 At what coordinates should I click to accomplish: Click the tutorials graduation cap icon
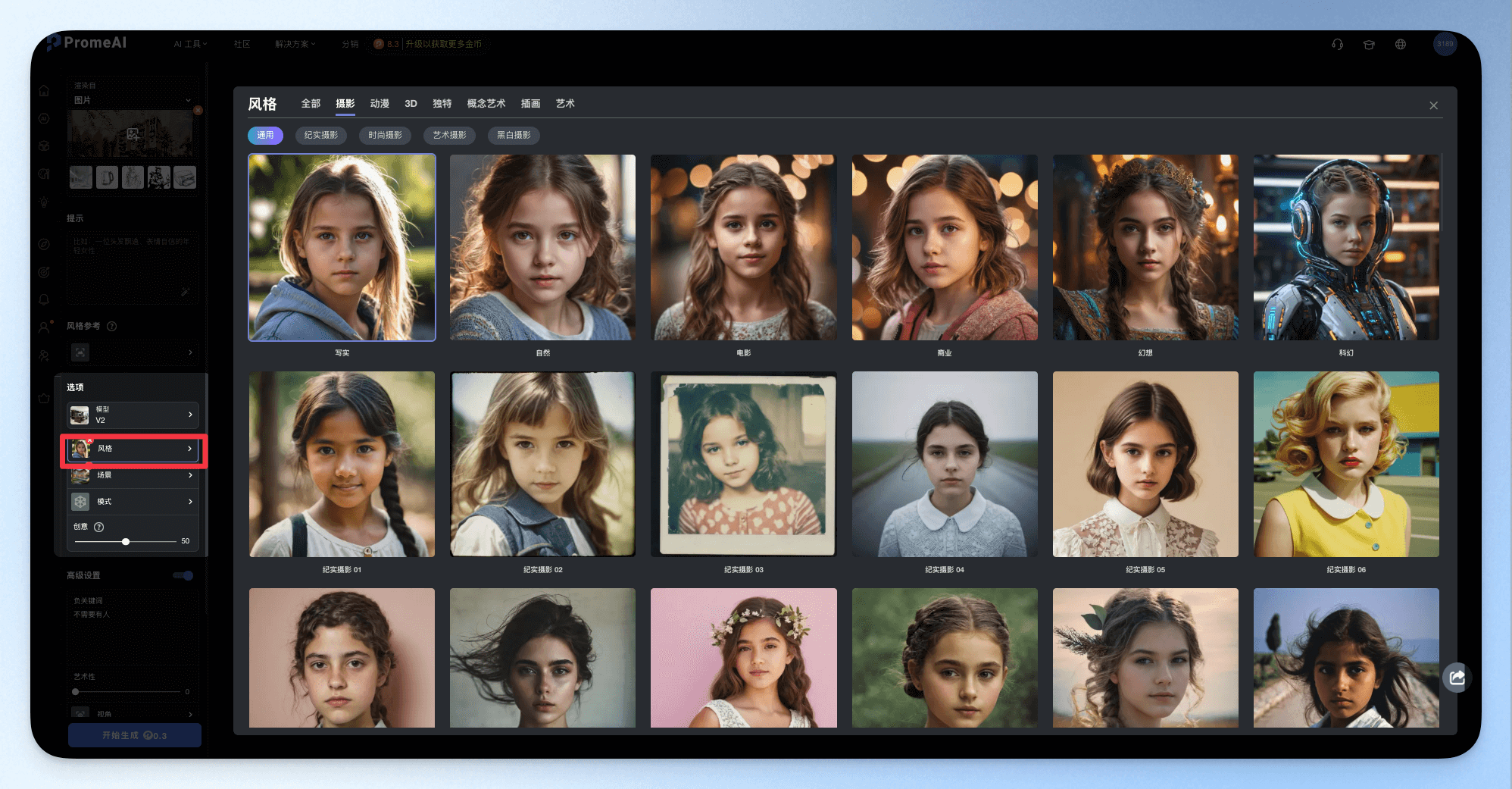[x=1369, y=44]
